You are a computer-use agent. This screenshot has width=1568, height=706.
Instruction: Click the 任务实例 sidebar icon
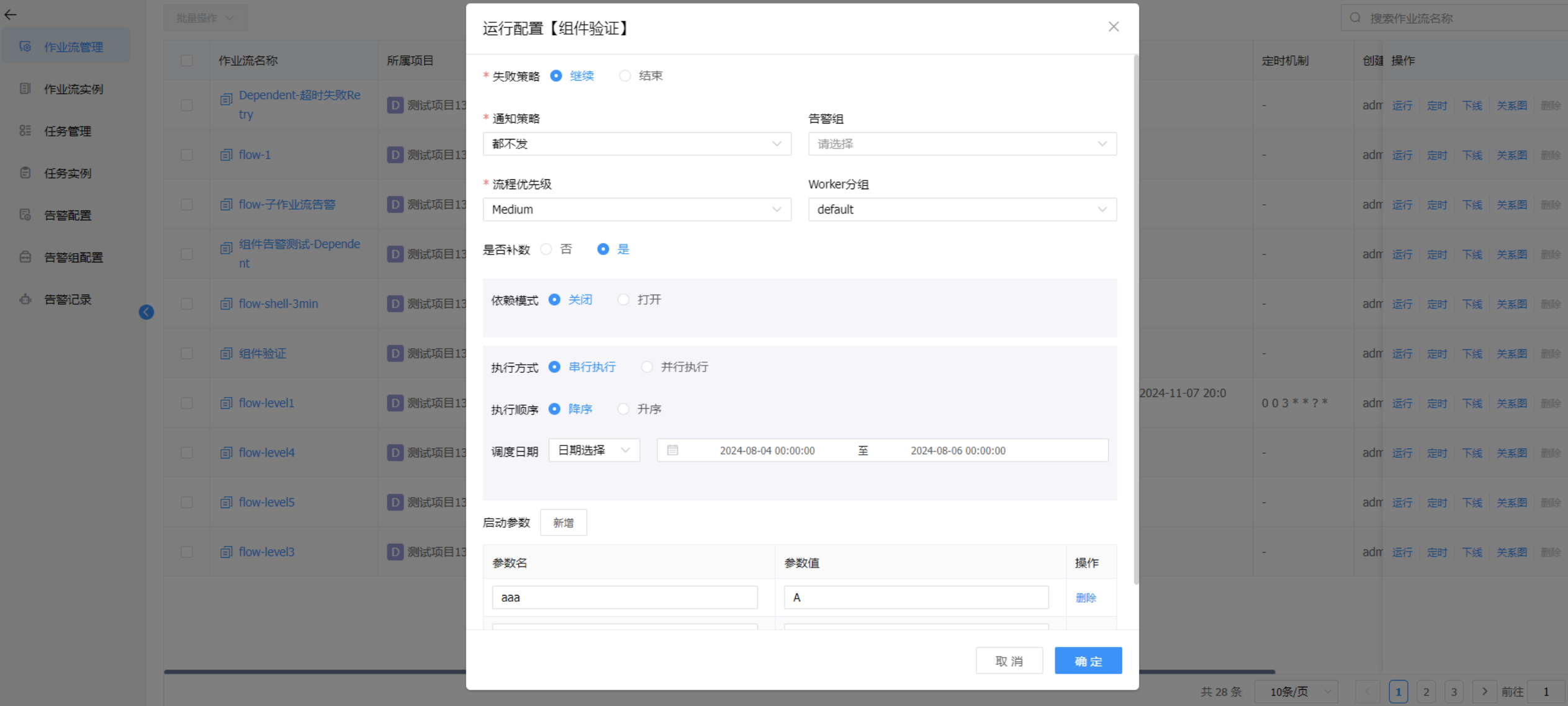pyautogui.click(x=25, y=173)
